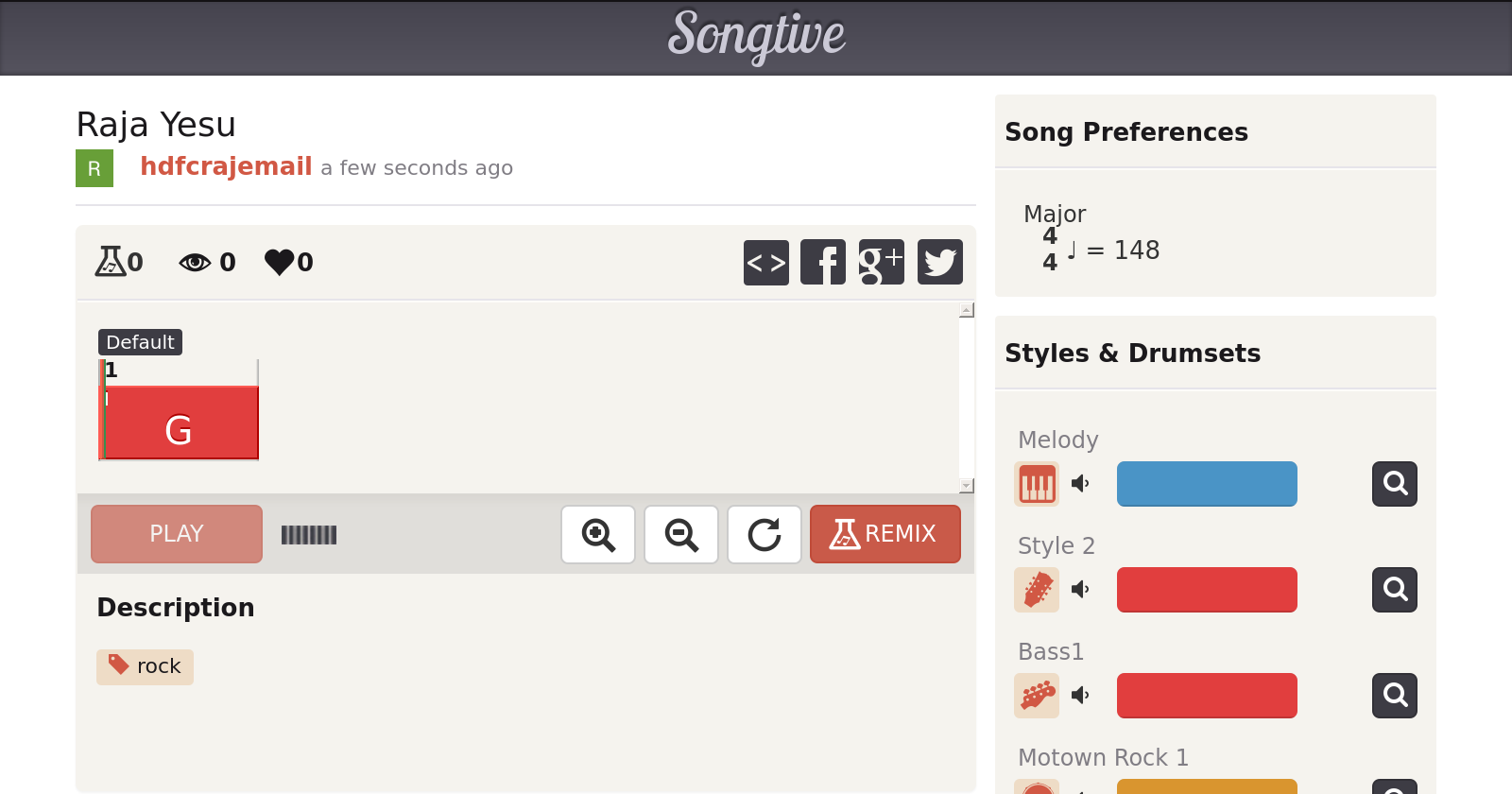Click the red Style 2 volume bar
Image resolution: width=1512 pixels, height=794 pixels.
coord(1207,590)
